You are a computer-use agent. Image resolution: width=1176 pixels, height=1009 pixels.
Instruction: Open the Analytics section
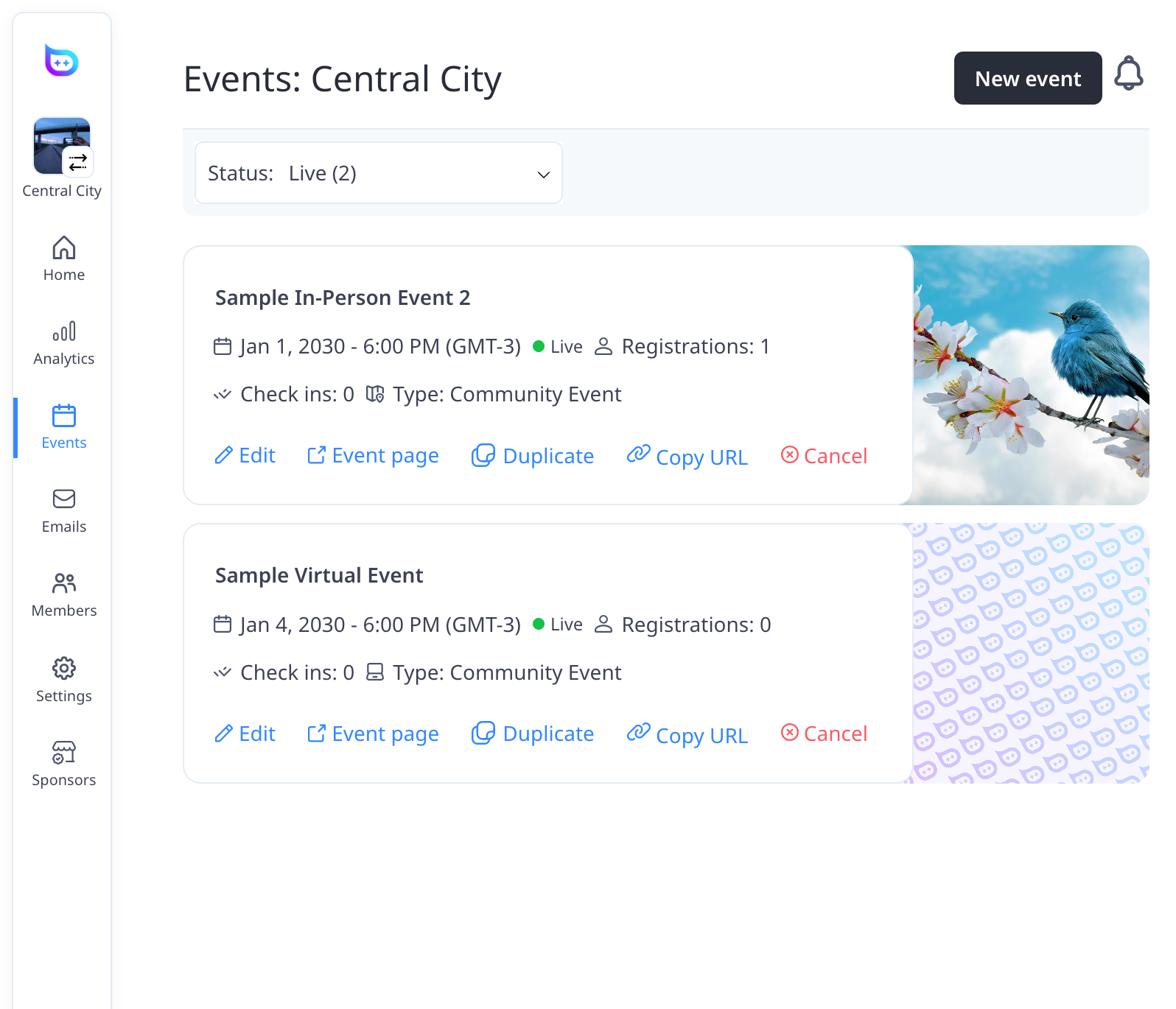(64, 342)
